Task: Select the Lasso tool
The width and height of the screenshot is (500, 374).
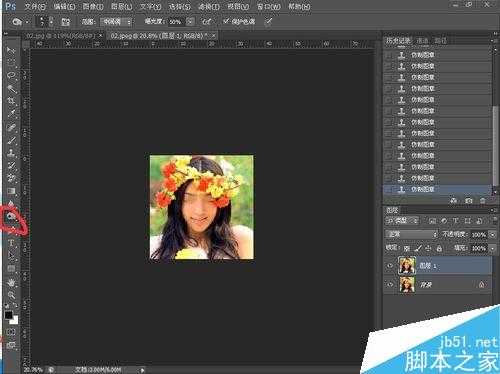Action: (x=11, y=75)
